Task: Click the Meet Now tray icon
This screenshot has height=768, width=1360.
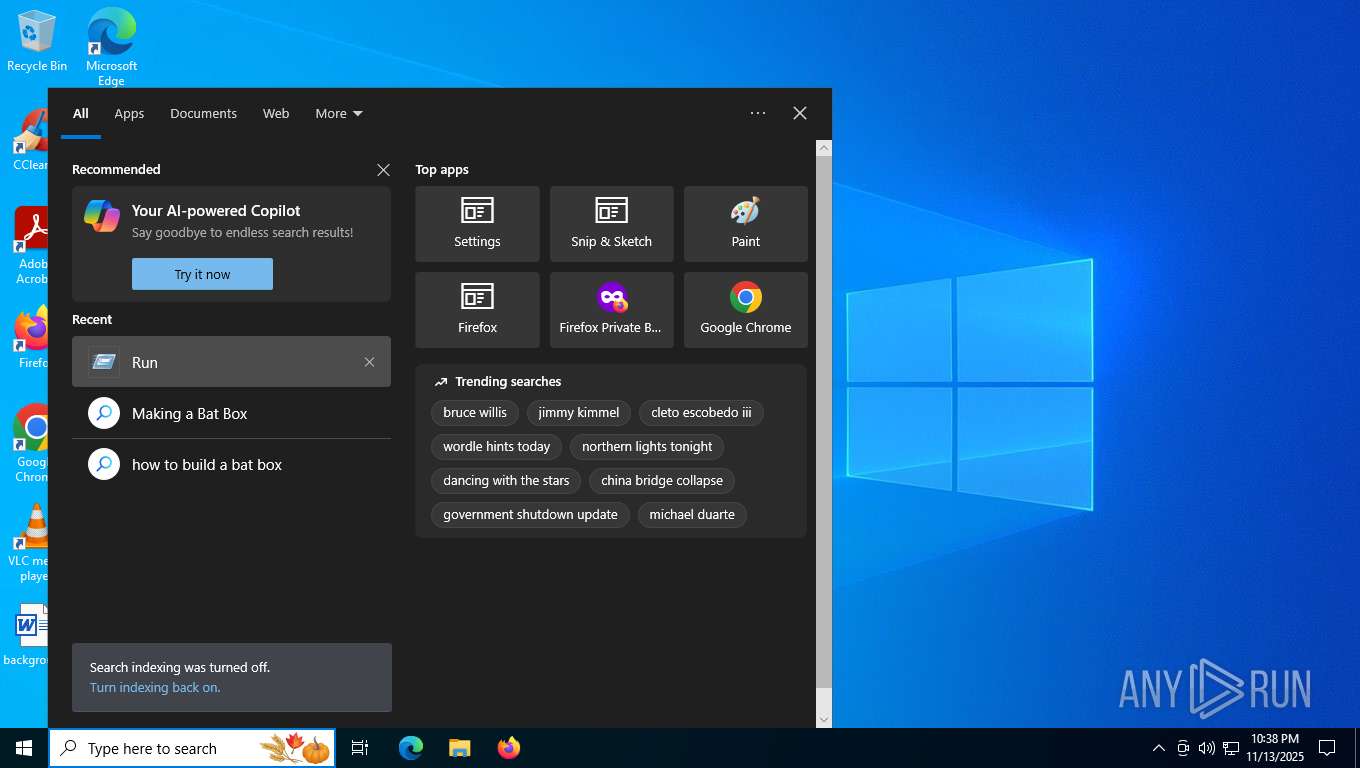Action: tap(1183, 748)
